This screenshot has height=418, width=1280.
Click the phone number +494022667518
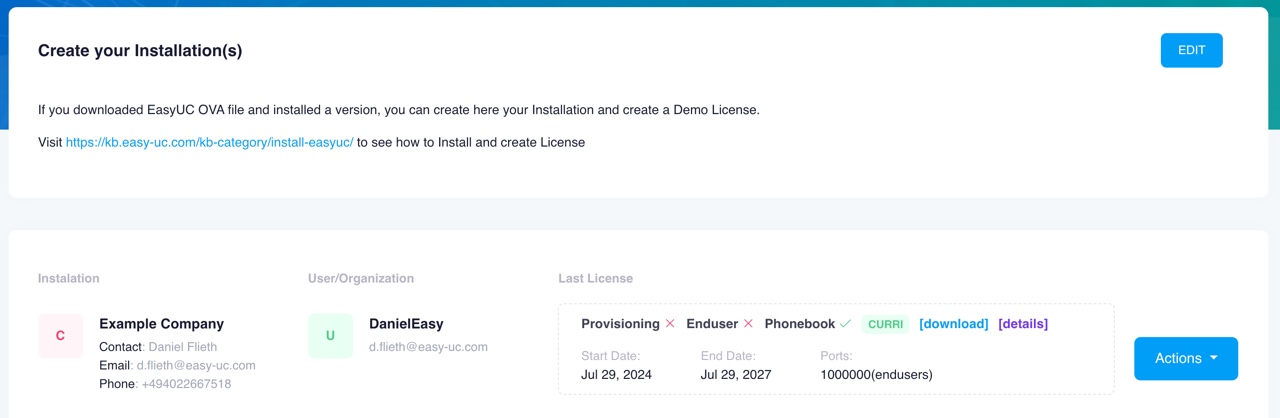[186, 384]
